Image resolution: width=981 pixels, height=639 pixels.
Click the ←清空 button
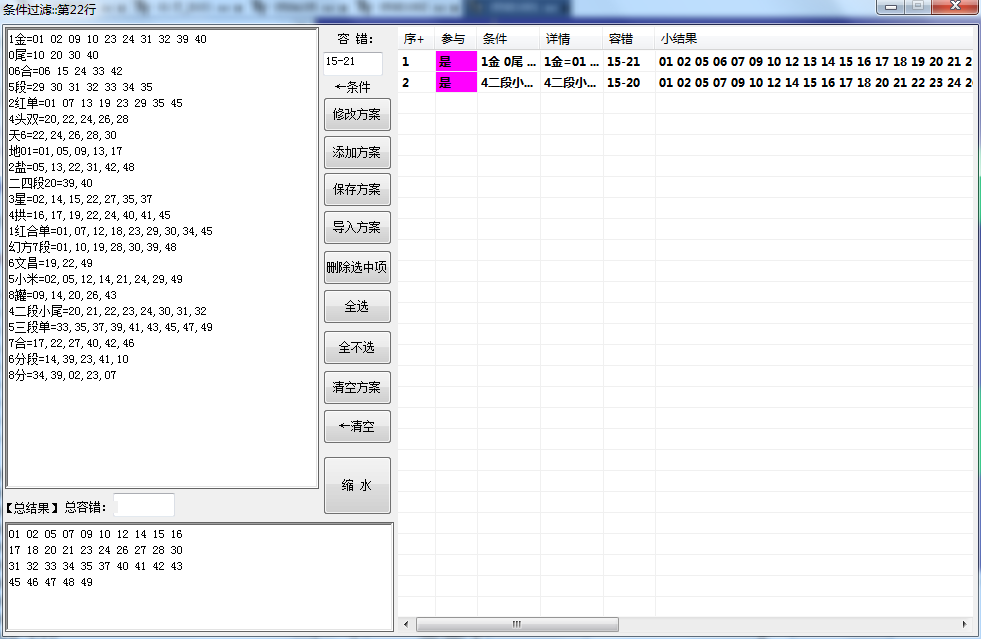coord(357,426)
